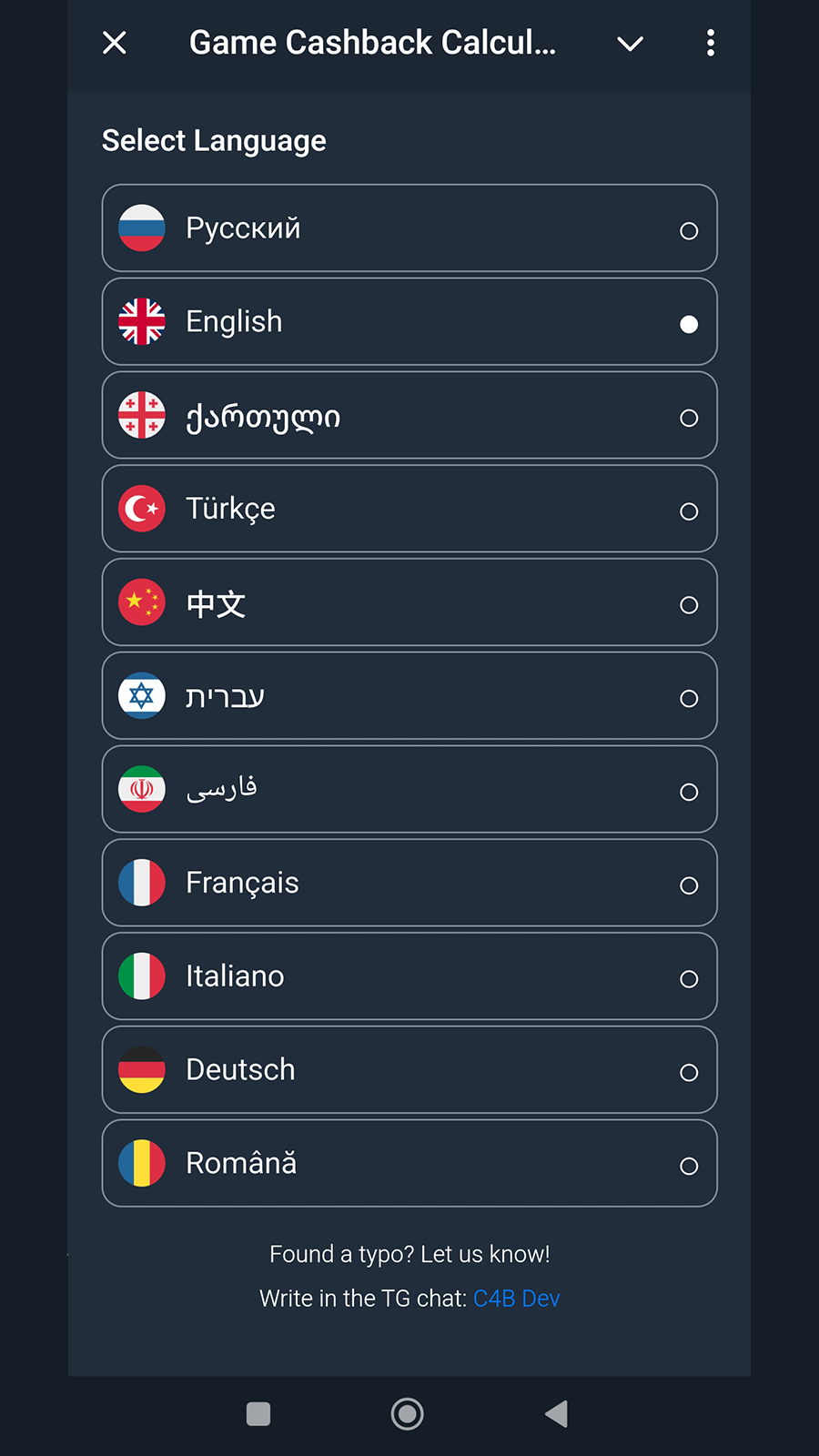Viewport: 819px width, 1456px height.
Task: Choose Italiano as the language
Action: pos(409,976)
